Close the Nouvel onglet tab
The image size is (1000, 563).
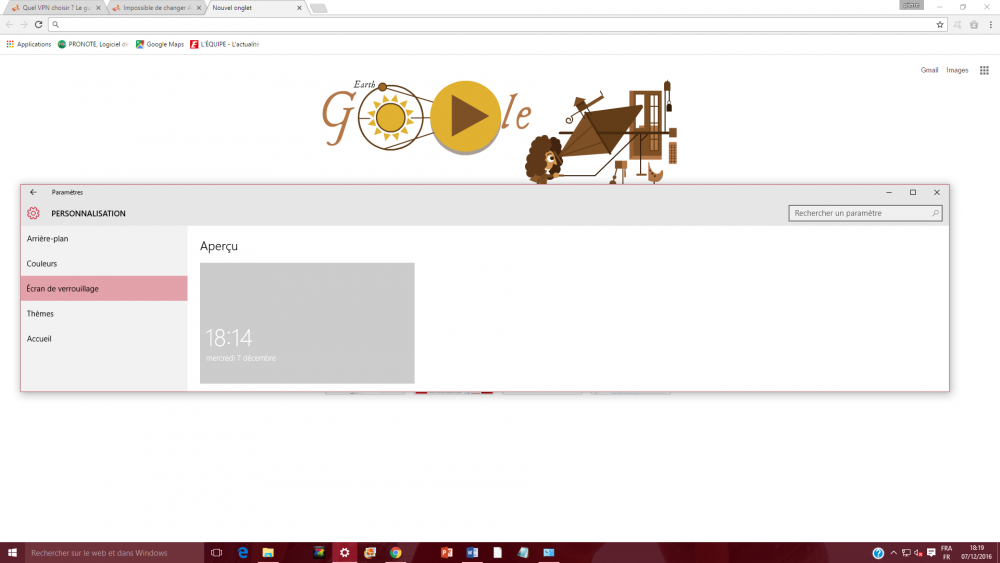(x=299, y=8)
